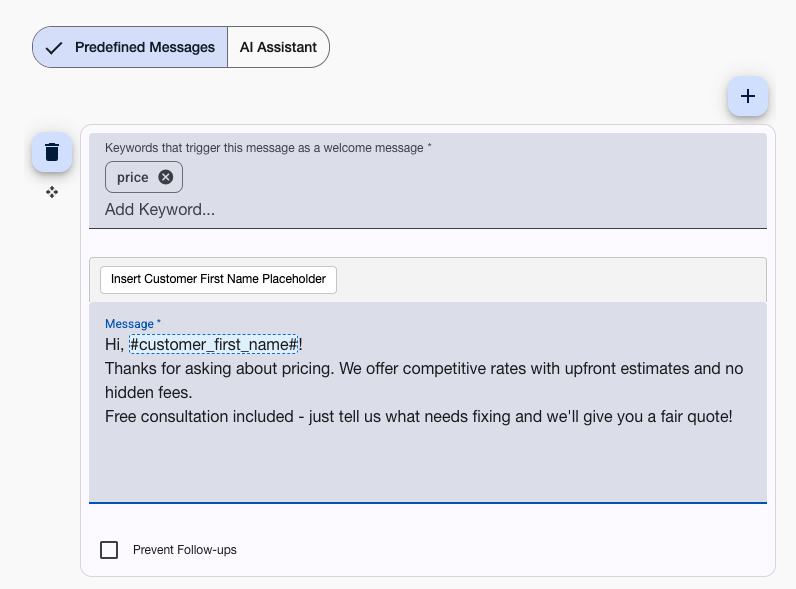Focus the Add Keyword input field
This screenshot has width=796, height=589.
(x=300, y=210)
